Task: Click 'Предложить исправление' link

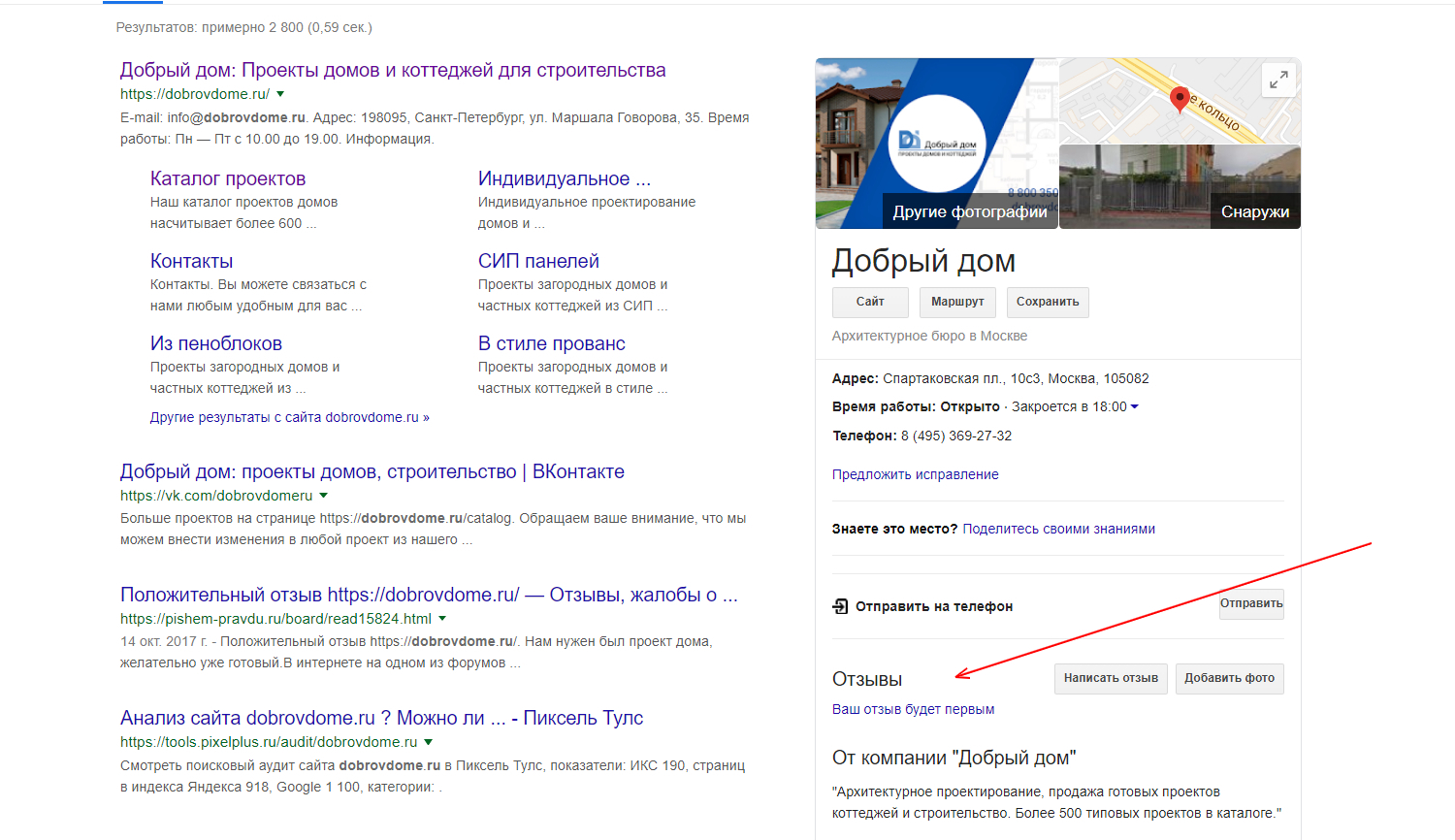Action: (915, 474)
